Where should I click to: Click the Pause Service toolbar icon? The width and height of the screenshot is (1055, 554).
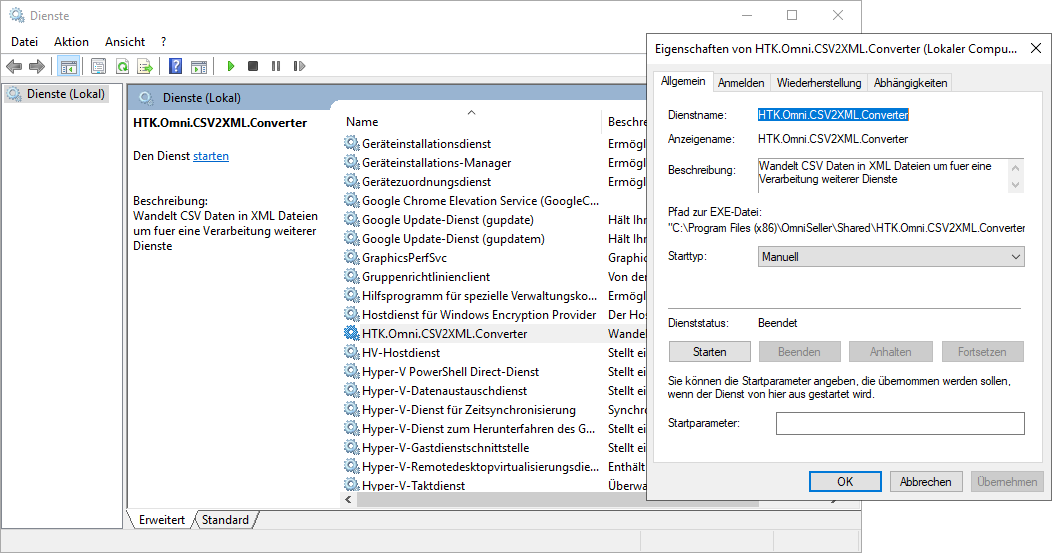(x=276, y=66)
